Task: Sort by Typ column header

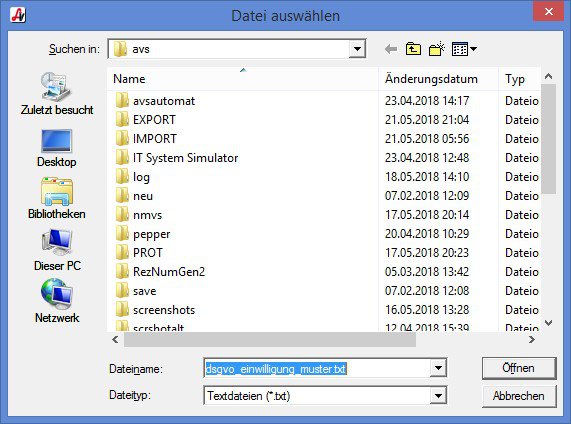Action: pyautogui.click(x=520, y=79)
